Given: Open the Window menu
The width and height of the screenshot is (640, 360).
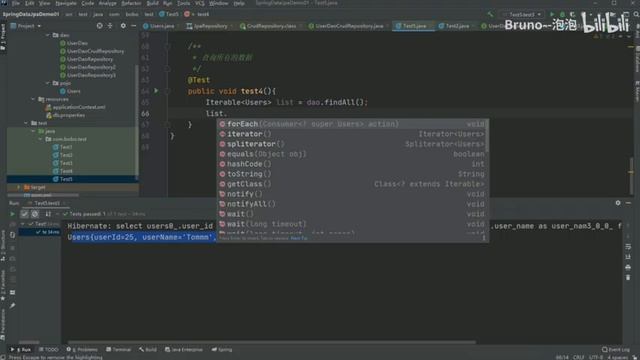Looking at the screenshot, I should (x=219, y=3).
